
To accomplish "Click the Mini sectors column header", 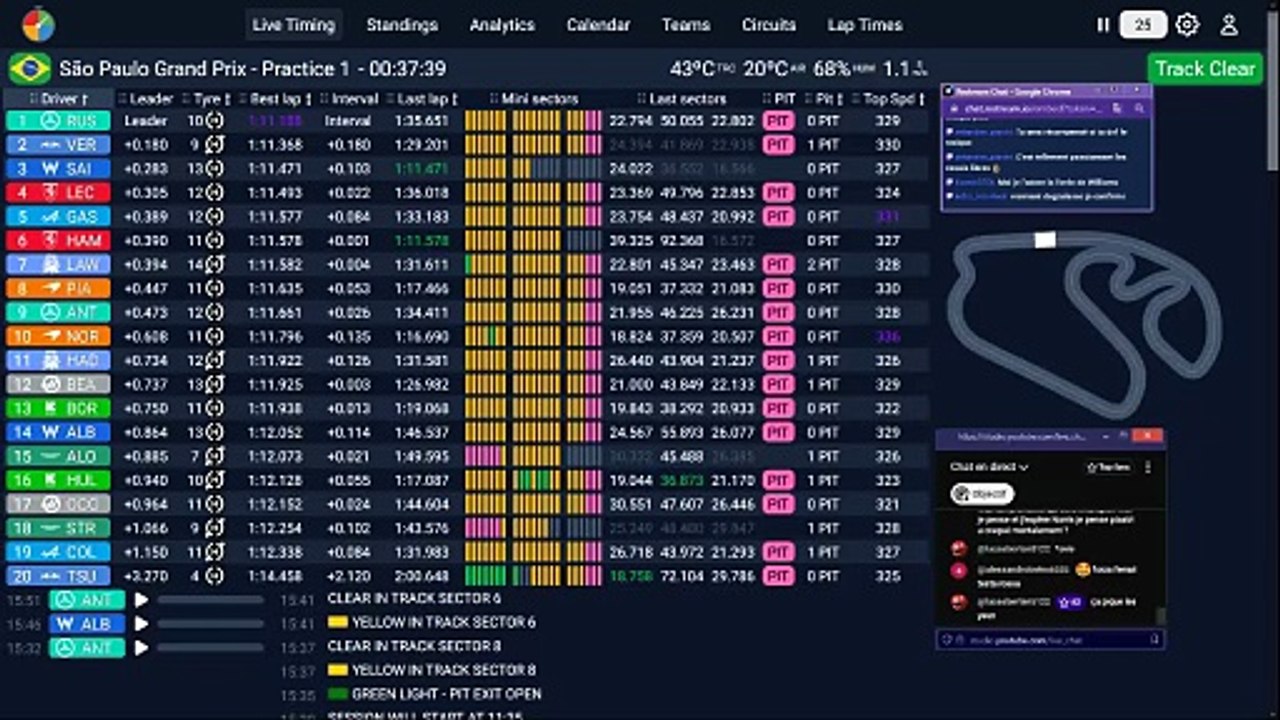I will (533, 99).
